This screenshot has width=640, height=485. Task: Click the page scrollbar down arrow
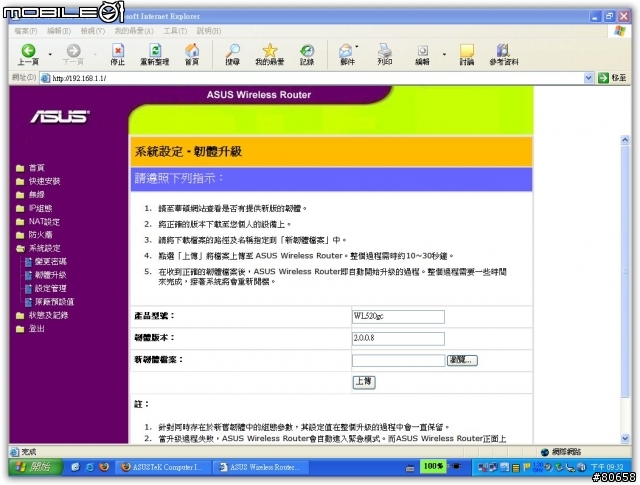coord(625,438)
